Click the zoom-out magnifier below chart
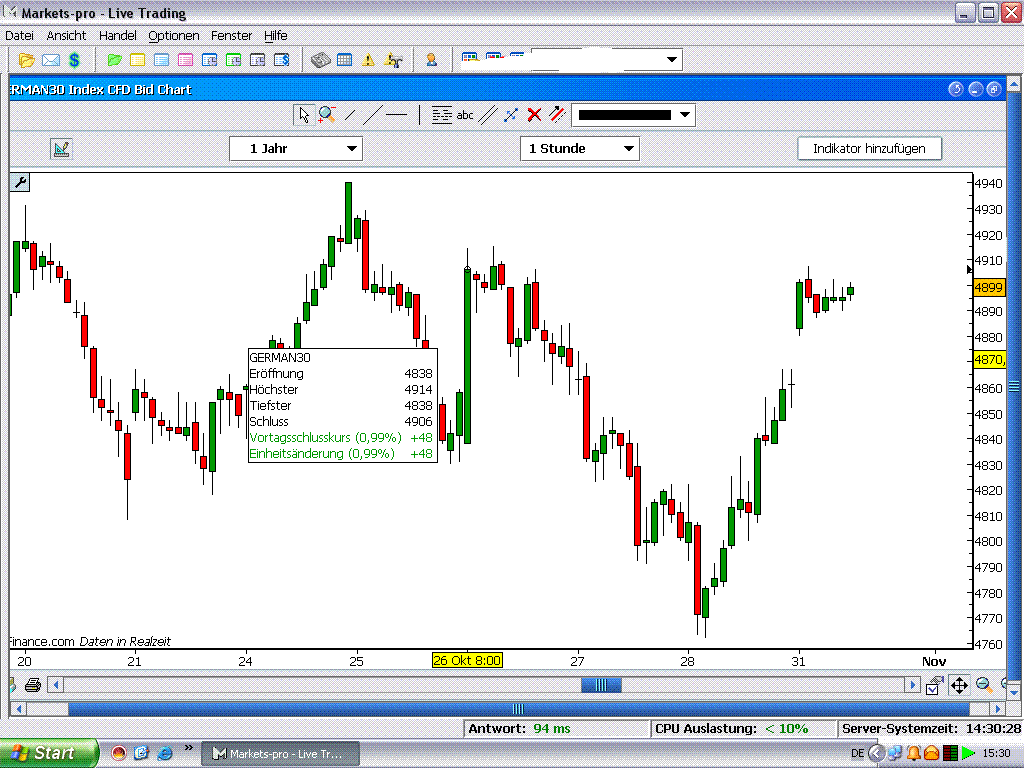This screenshot has height=768, width=1024. tap(984, 684)
